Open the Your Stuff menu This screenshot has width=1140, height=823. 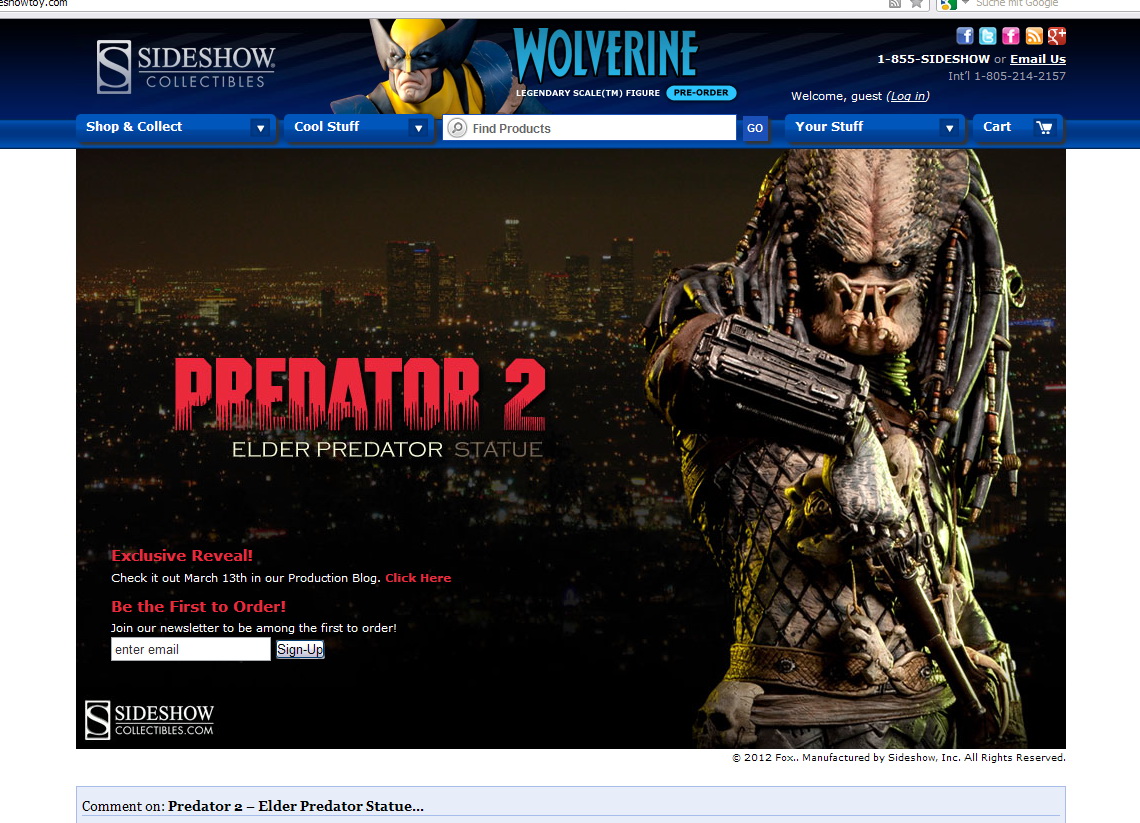875,127
